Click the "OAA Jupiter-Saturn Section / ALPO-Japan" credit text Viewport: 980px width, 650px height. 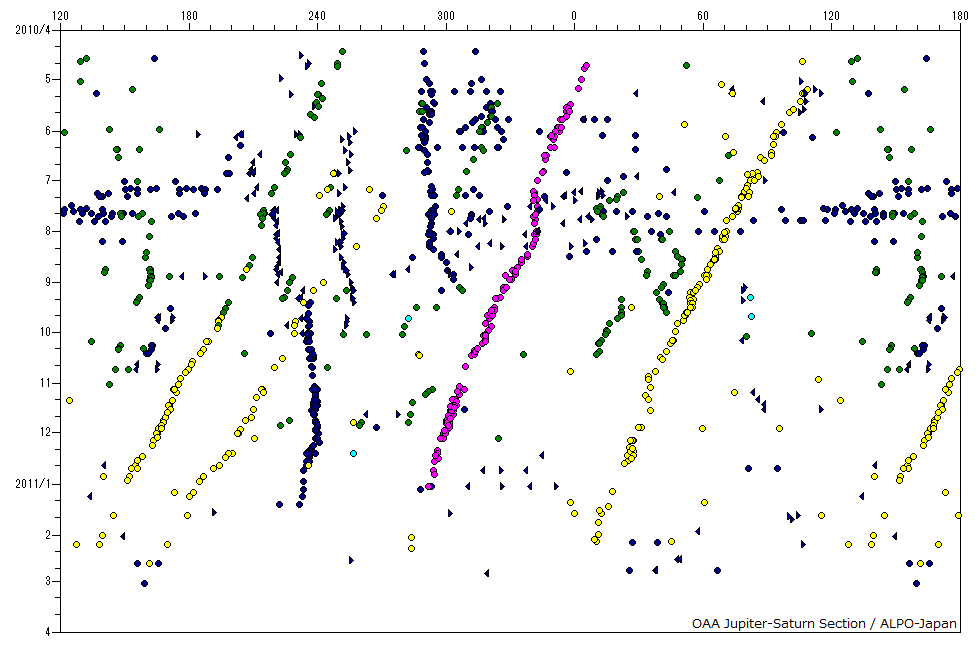pos(824,623)
